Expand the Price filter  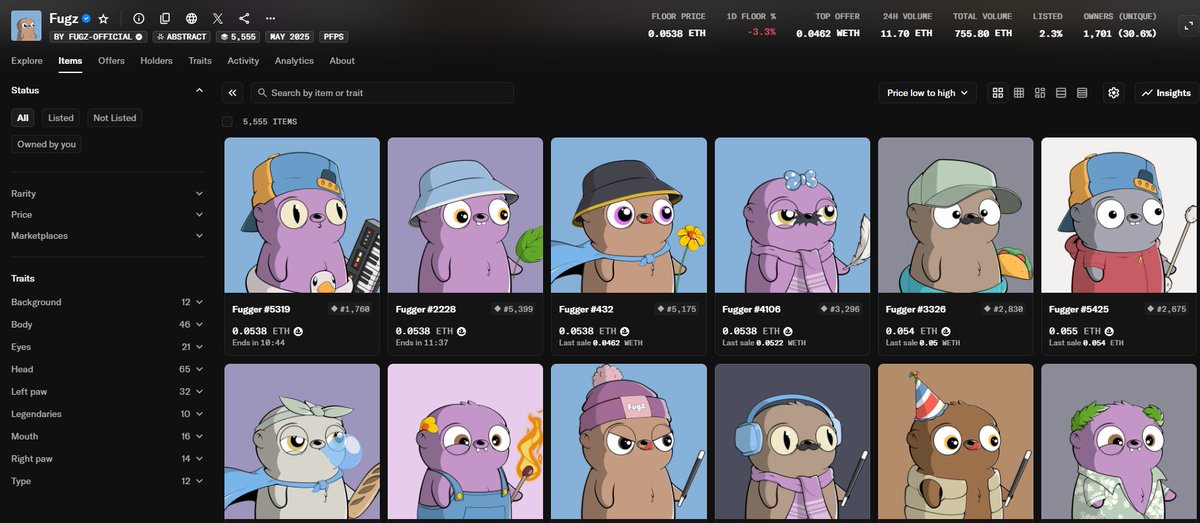point(107,214)
